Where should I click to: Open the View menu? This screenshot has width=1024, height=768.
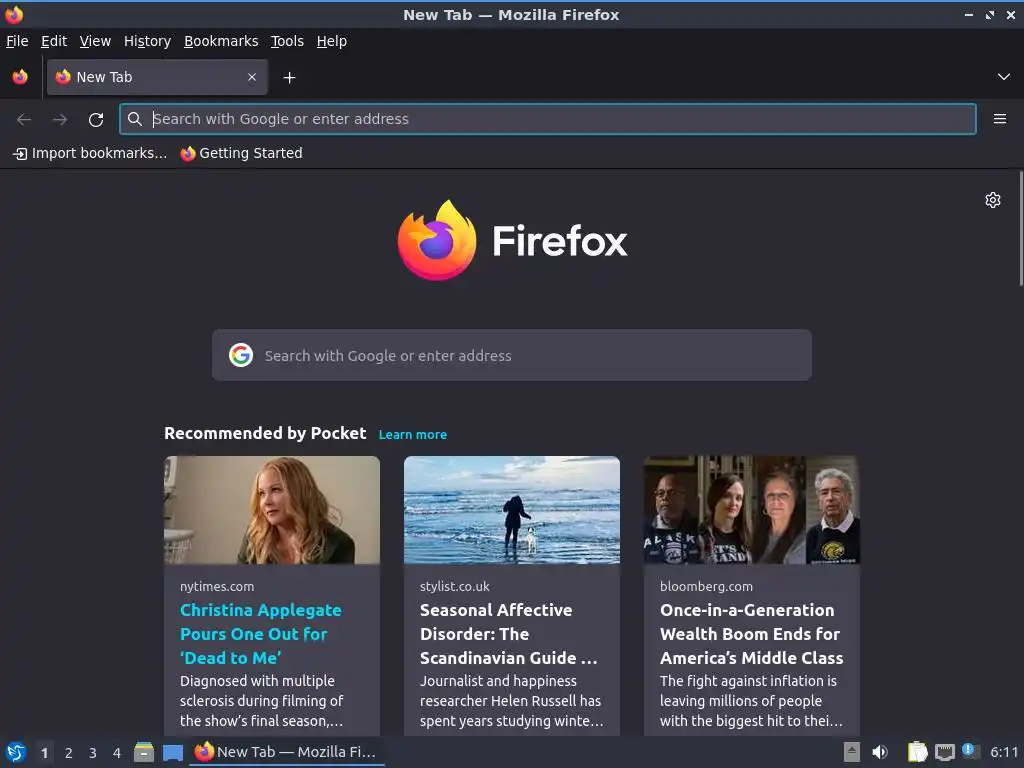click(95, 41)
